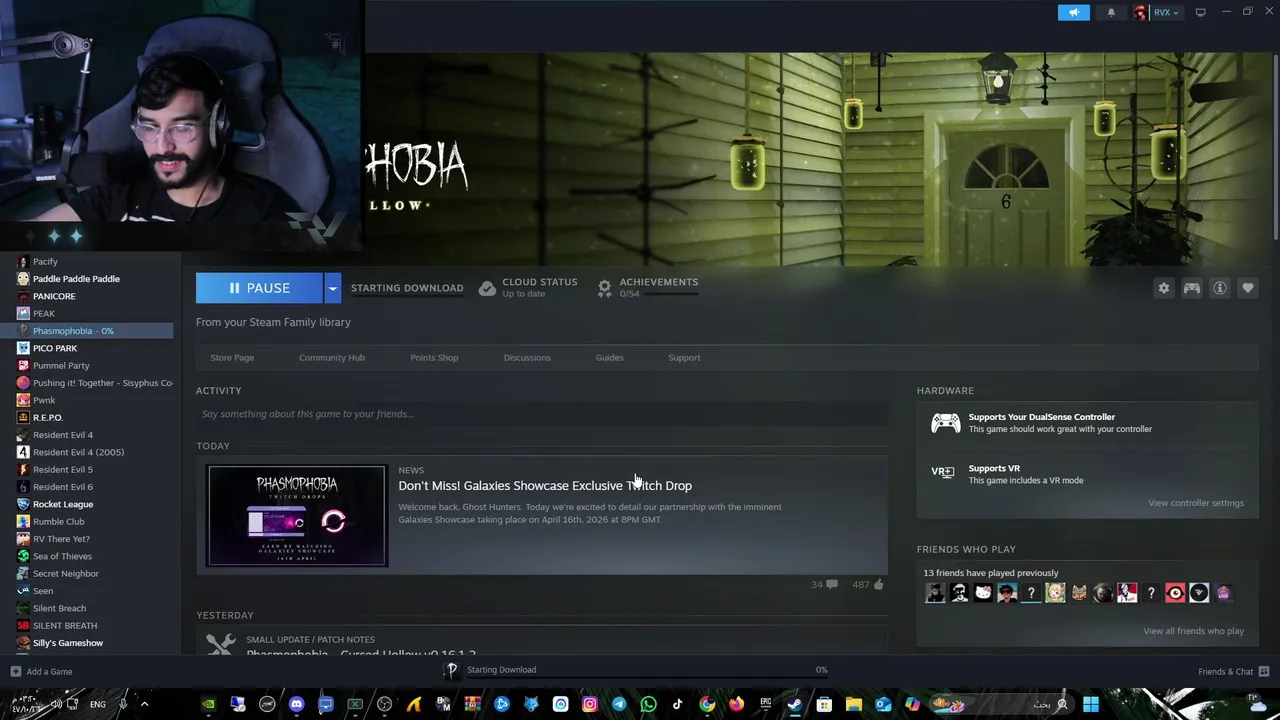The width and height of the screenshot is (1280, 720).
Task: Open WhatsApp from the taskbar
Action: (x=648, y=704)
